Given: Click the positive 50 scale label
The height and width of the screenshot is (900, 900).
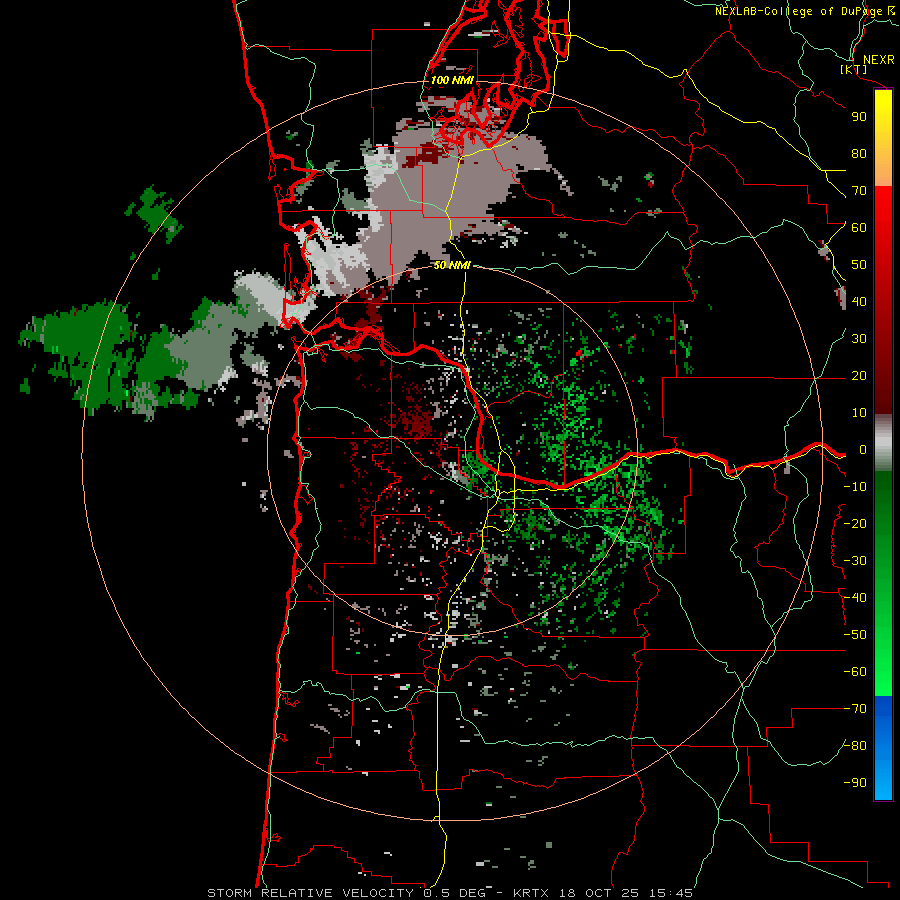Looking at the screenshot, I should coord(859,265).
